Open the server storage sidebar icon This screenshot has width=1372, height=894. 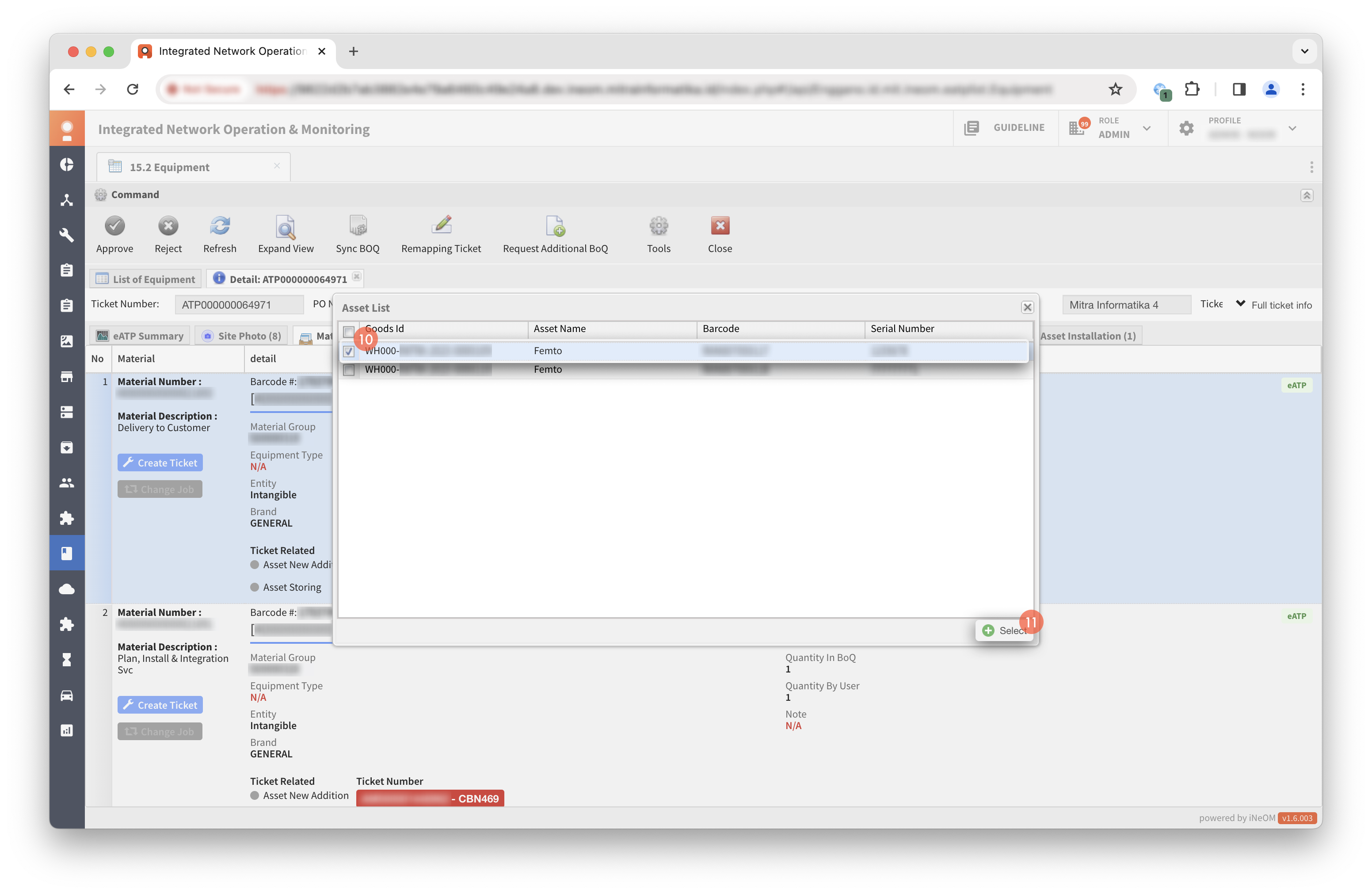(67, 412)
